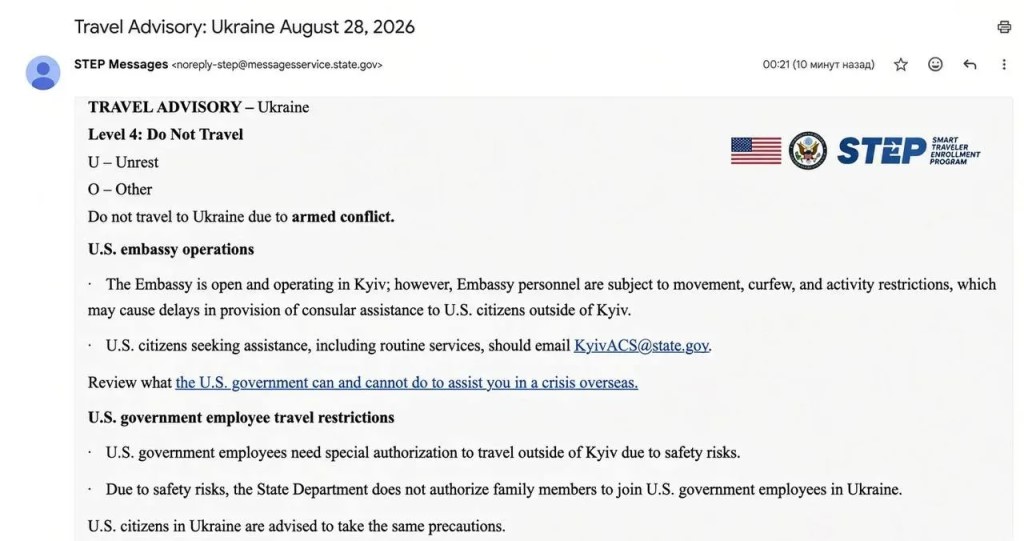The width and height of the screenshot is (1024, 541).
Task: Print this email with the printer icon
Action: [x=1004, y=27]
